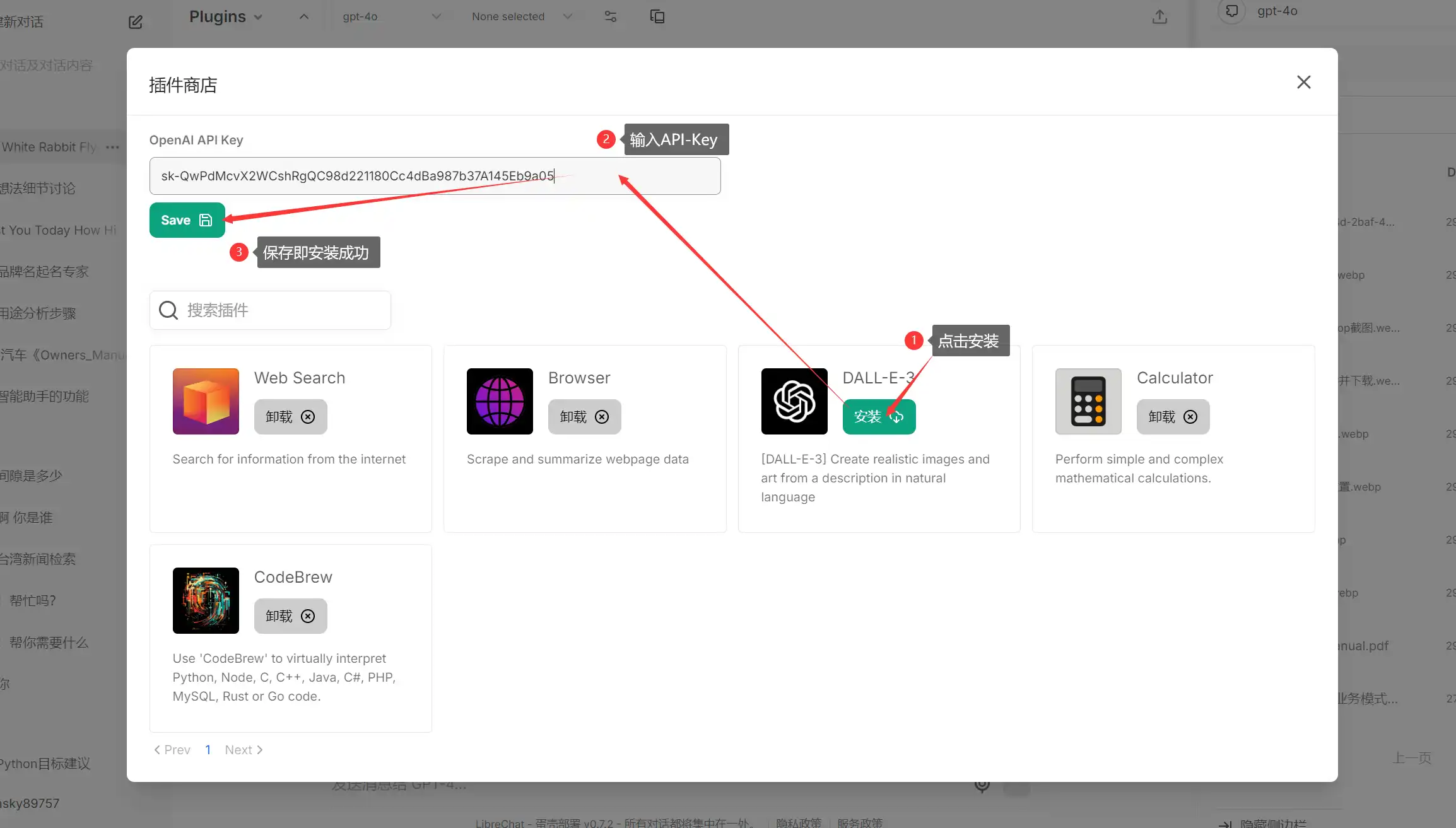Click the hide sidebar arrow icon
The height and width of the screenshot is (828, 1456).
[1225, 824]
